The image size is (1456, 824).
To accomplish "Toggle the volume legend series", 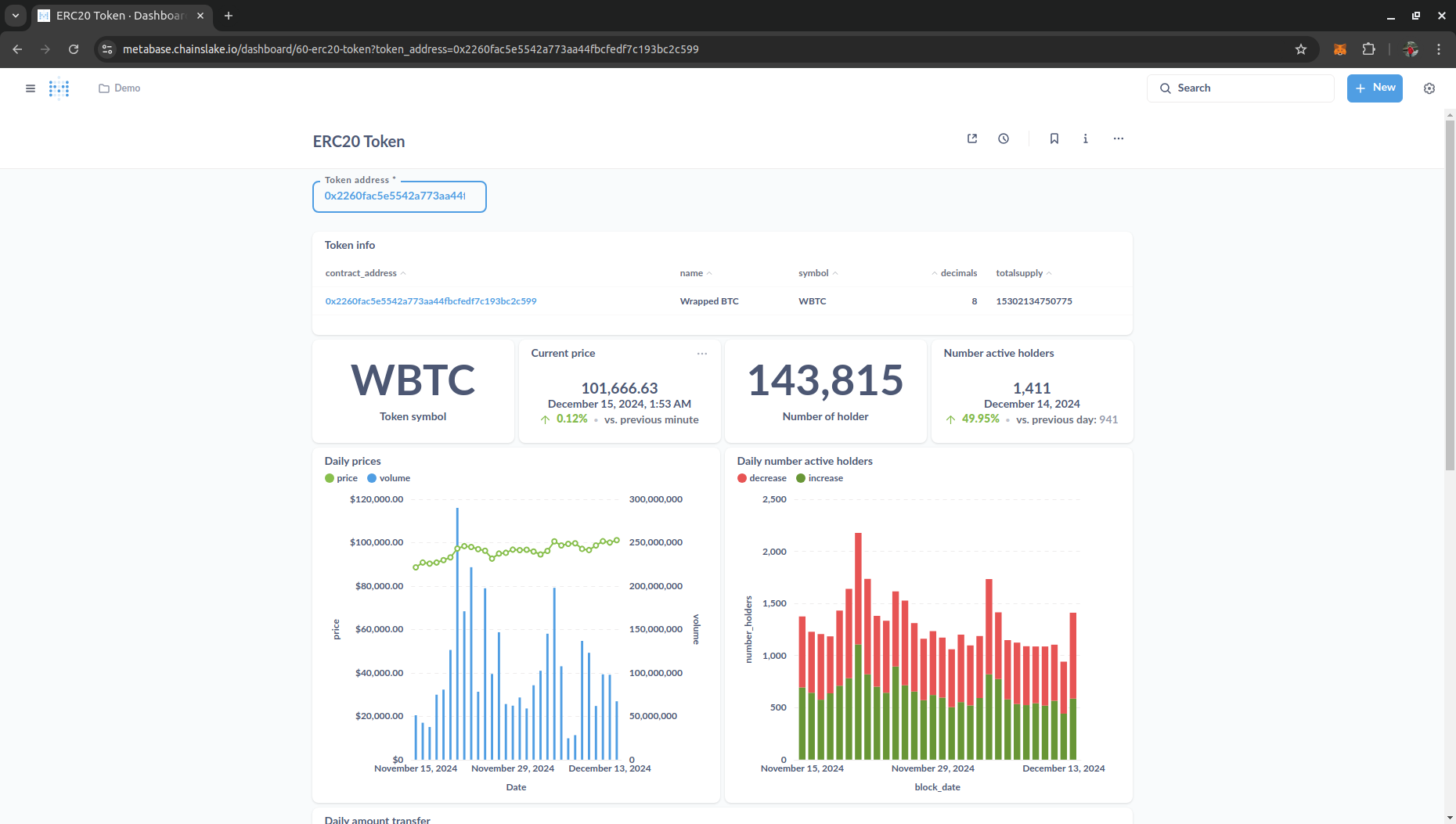I will [x=389, y=478].
